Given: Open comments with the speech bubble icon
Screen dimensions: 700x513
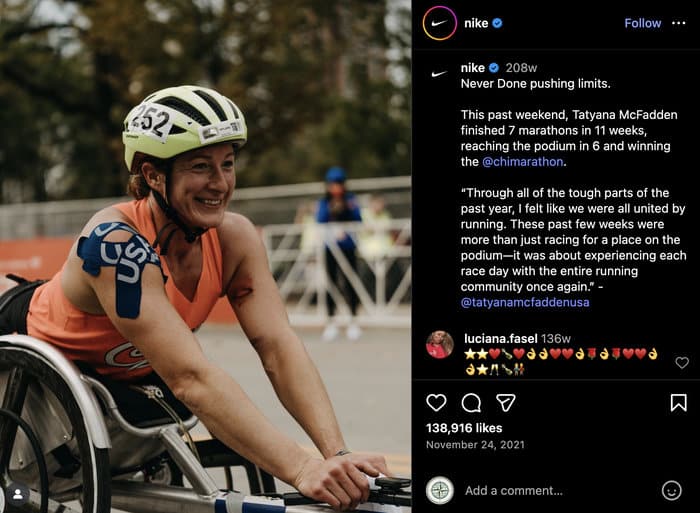Looking at the screenshot, I should pos(471,402).
